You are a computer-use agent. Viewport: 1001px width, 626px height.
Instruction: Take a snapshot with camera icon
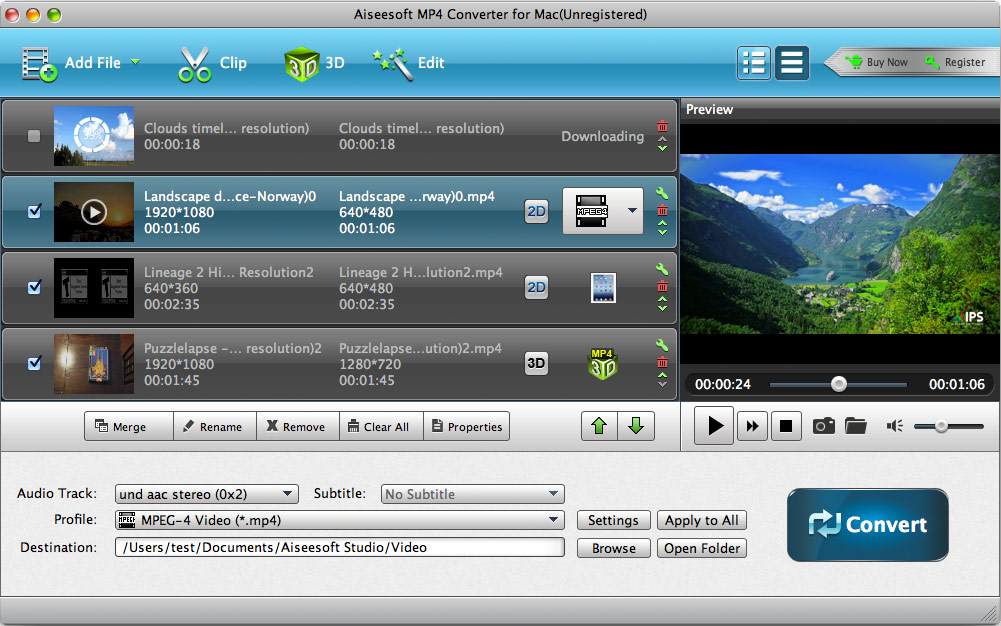(x=824, y=426)
